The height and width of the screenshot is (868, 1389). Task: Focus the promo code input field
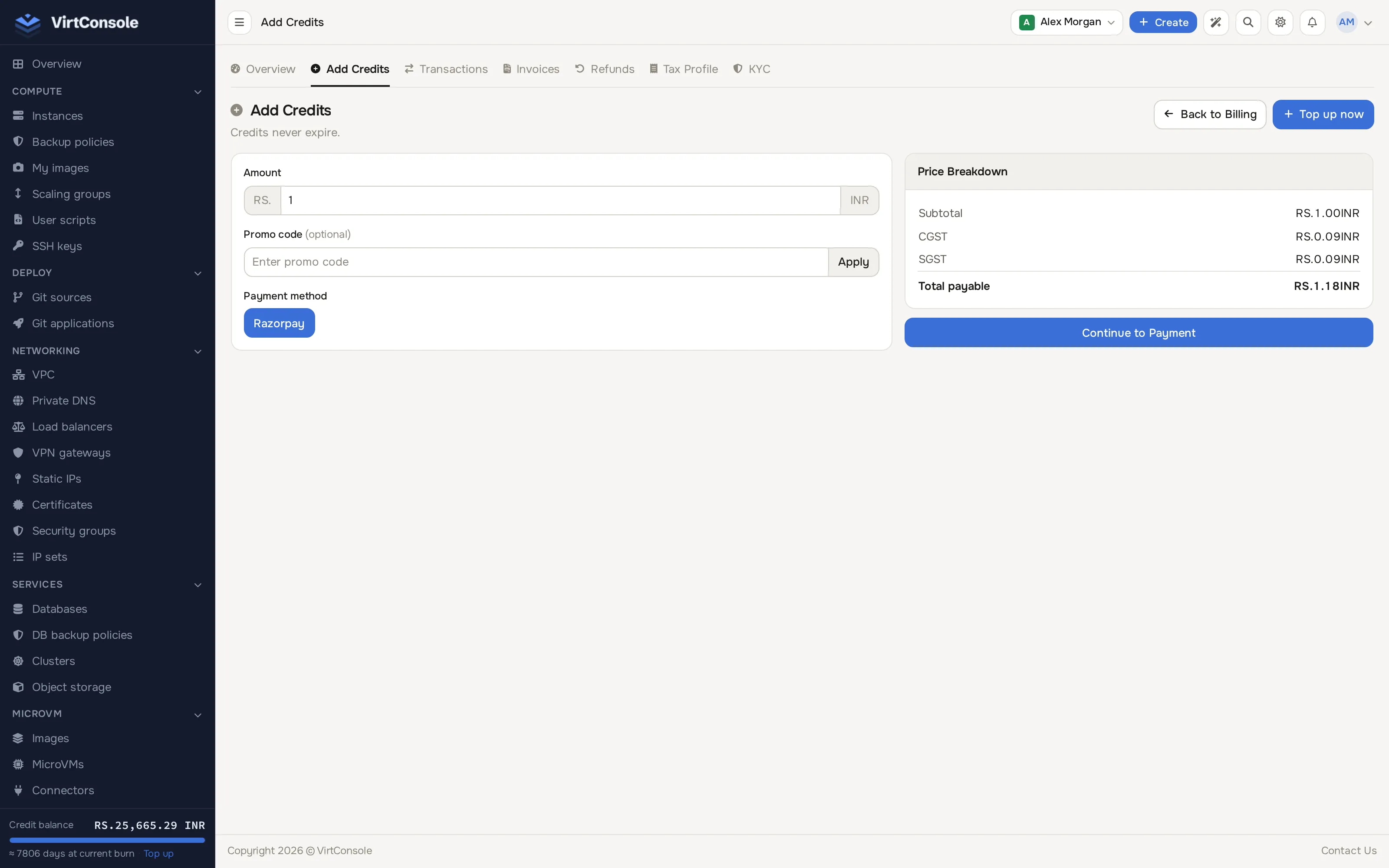[536, 262]
